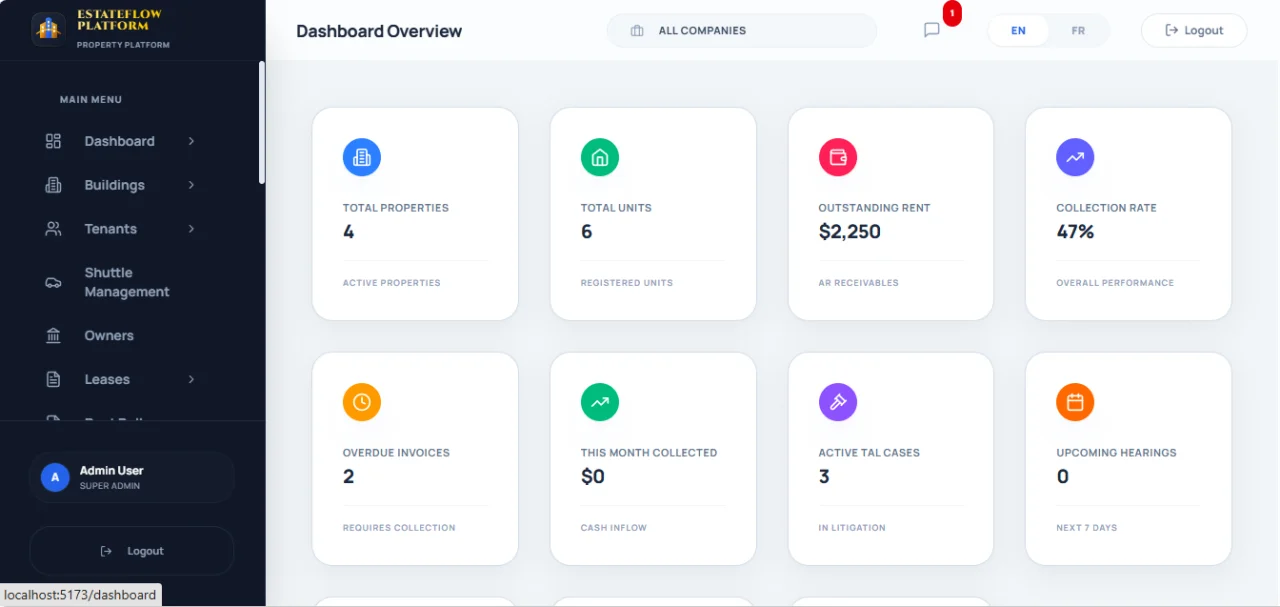Expand the Leases submenu chevron

tap(191, 380)
